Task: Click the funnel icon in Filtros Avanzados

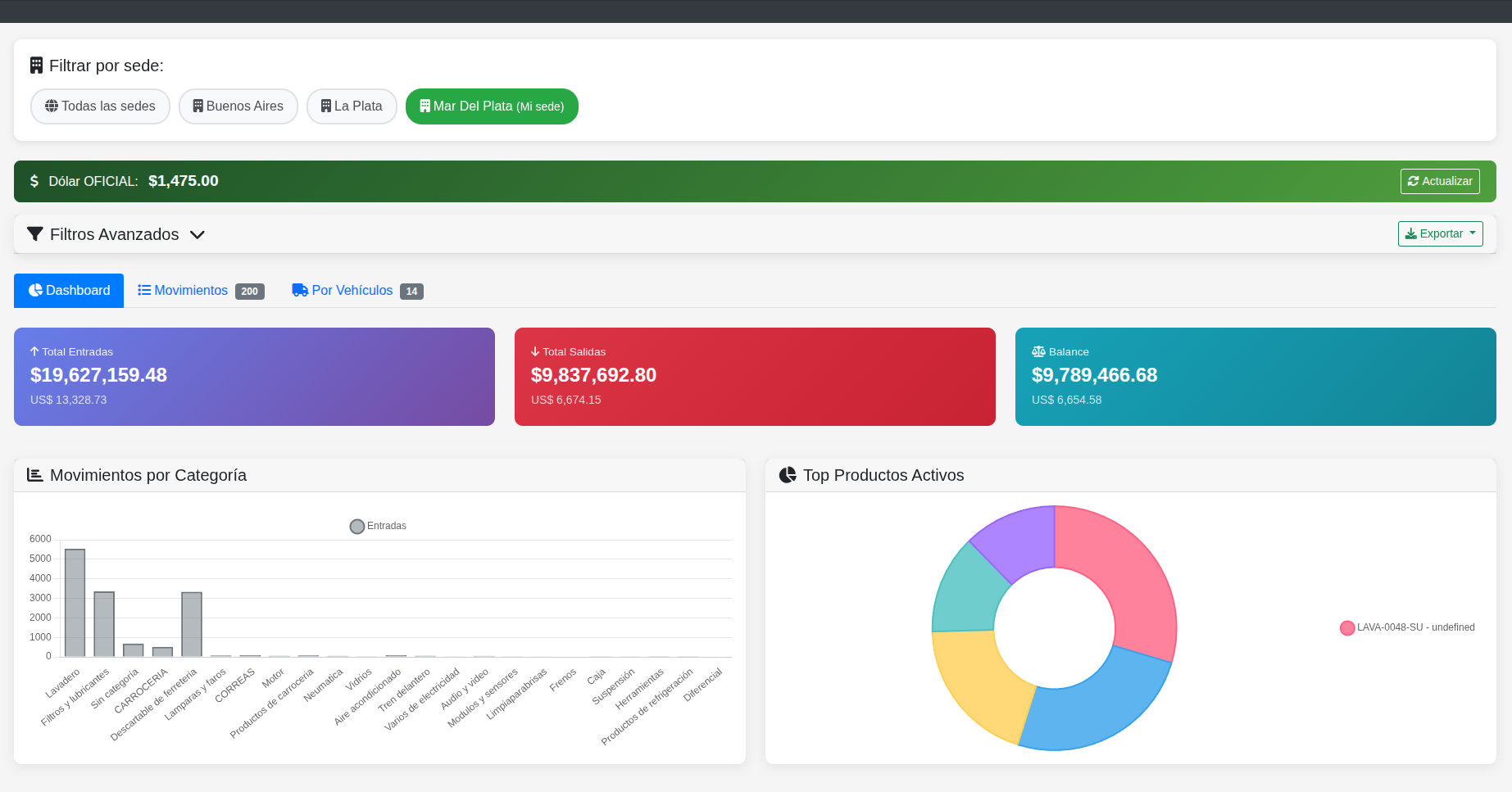Action: pos(35,234)
